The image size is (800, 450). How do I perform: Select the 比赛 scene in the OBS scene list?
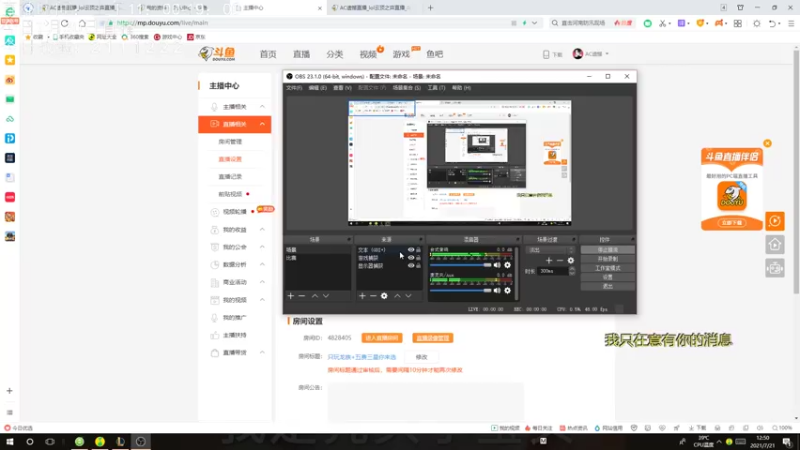click(317, 258)
